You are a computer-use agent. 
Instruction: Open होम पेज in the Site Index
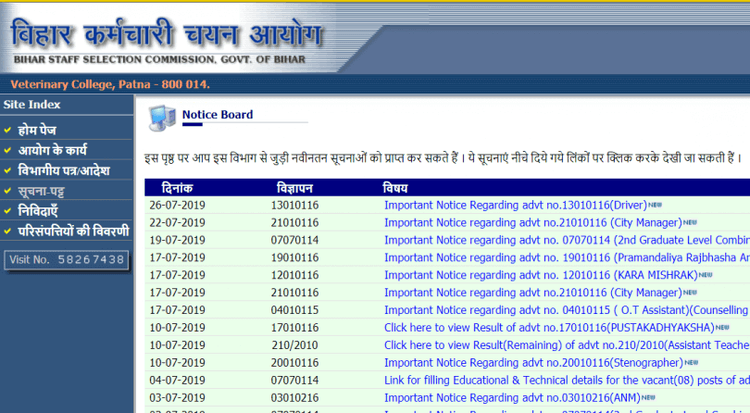coord(40,129)
